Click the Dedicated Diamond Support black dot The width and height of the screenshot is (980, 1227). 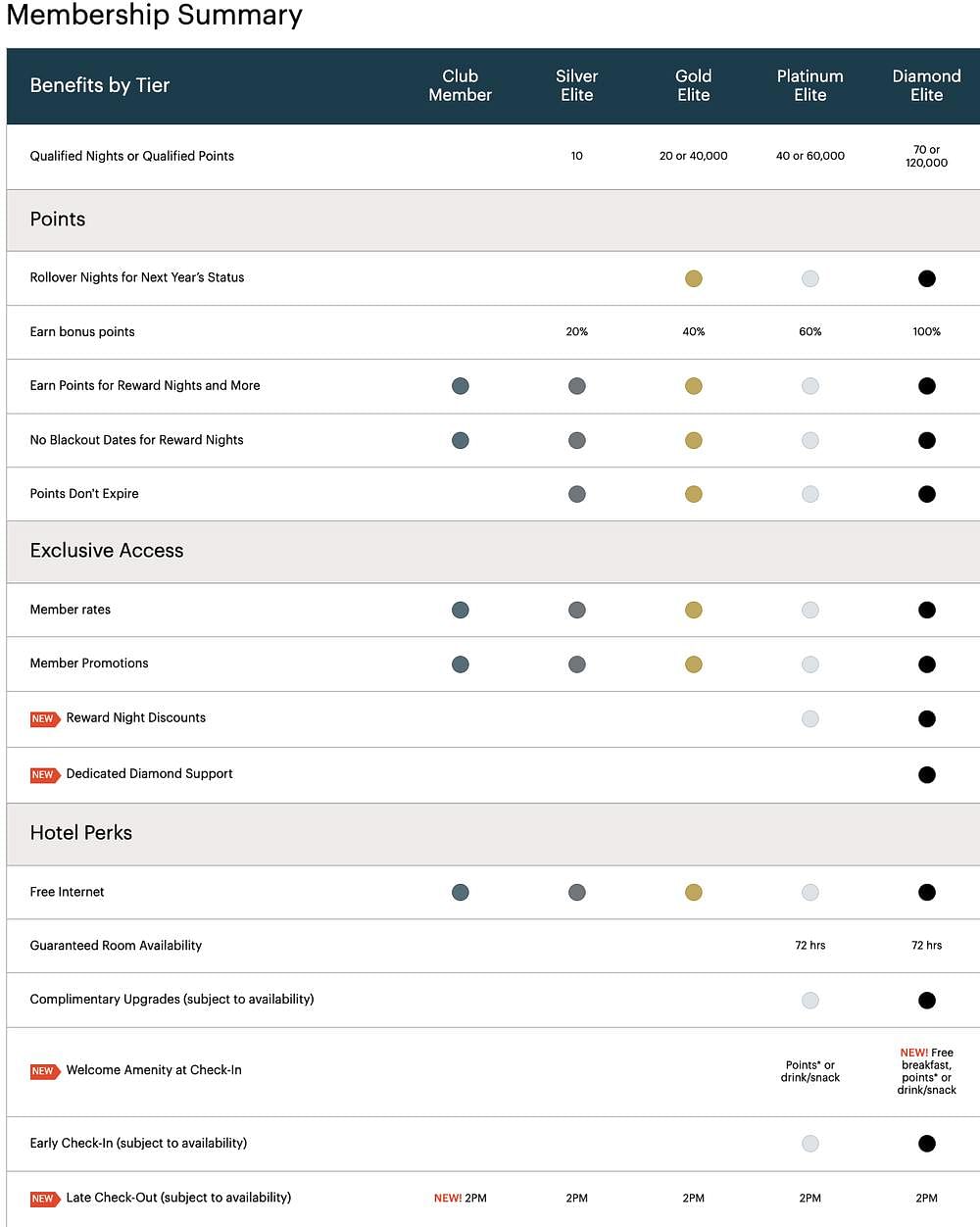click(x=927, y=775)
